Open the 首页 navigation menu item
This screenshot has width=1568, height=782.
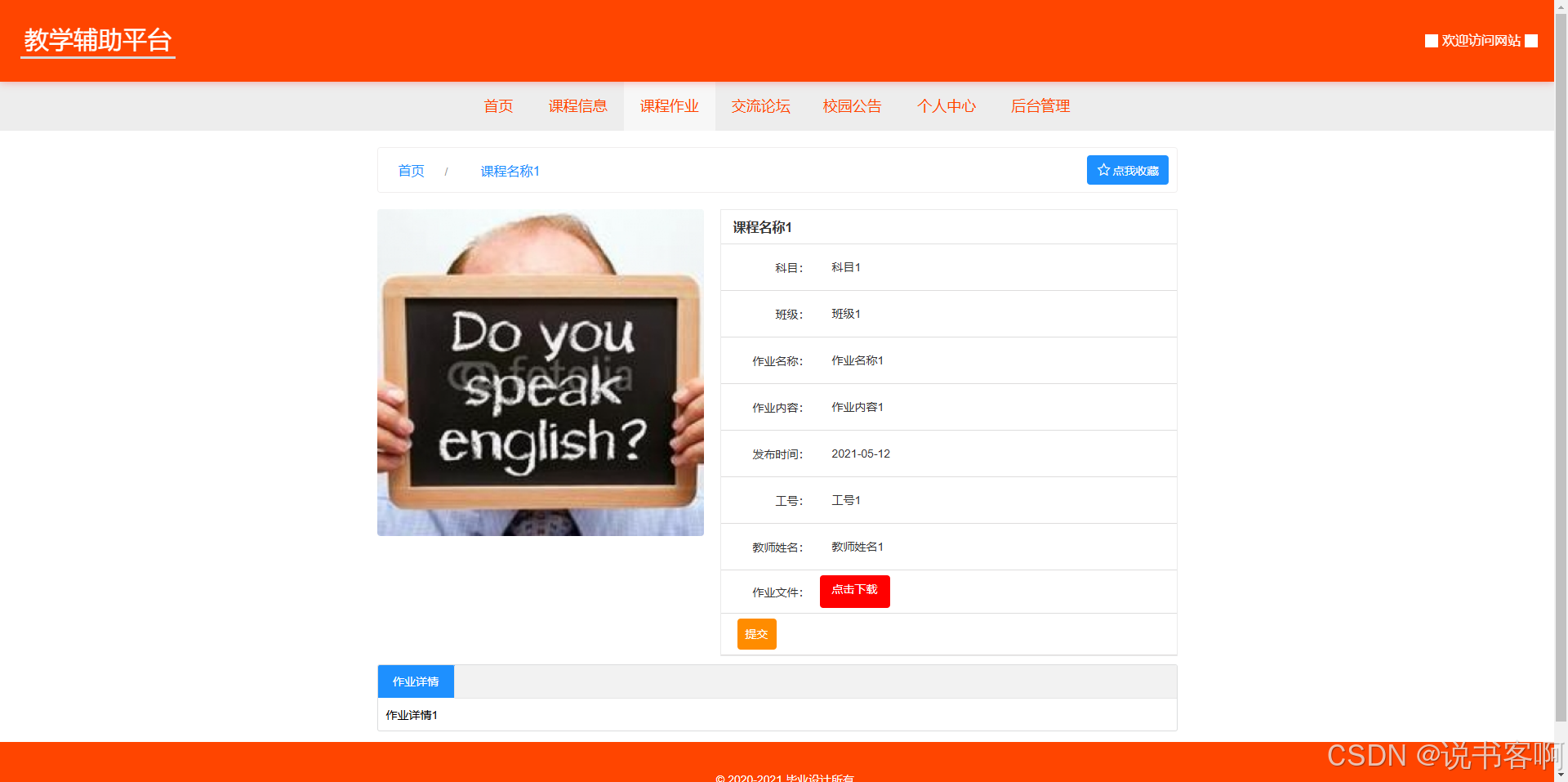point(498,106)
